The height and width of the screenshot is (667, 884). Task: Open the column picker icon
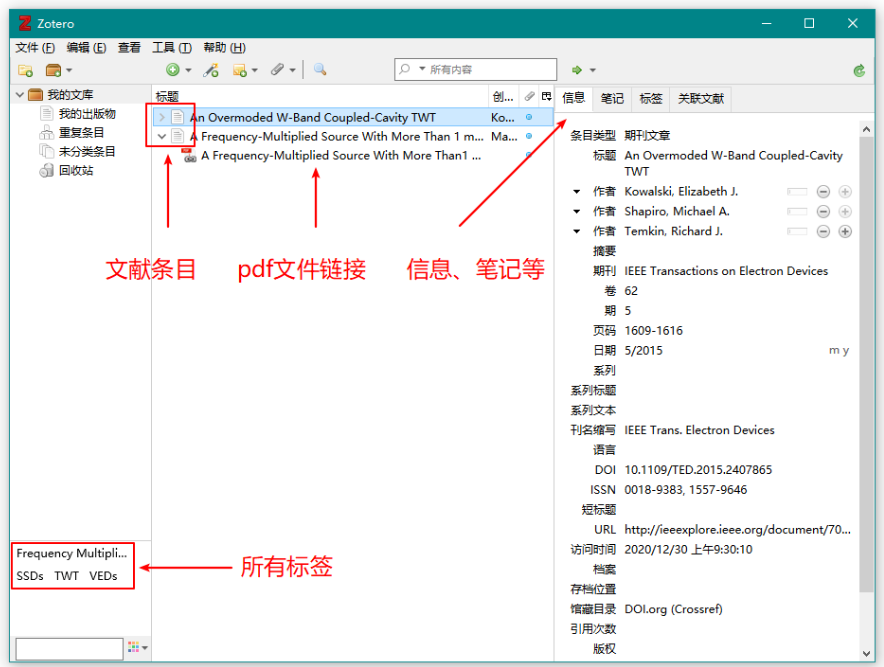[546, 96]
